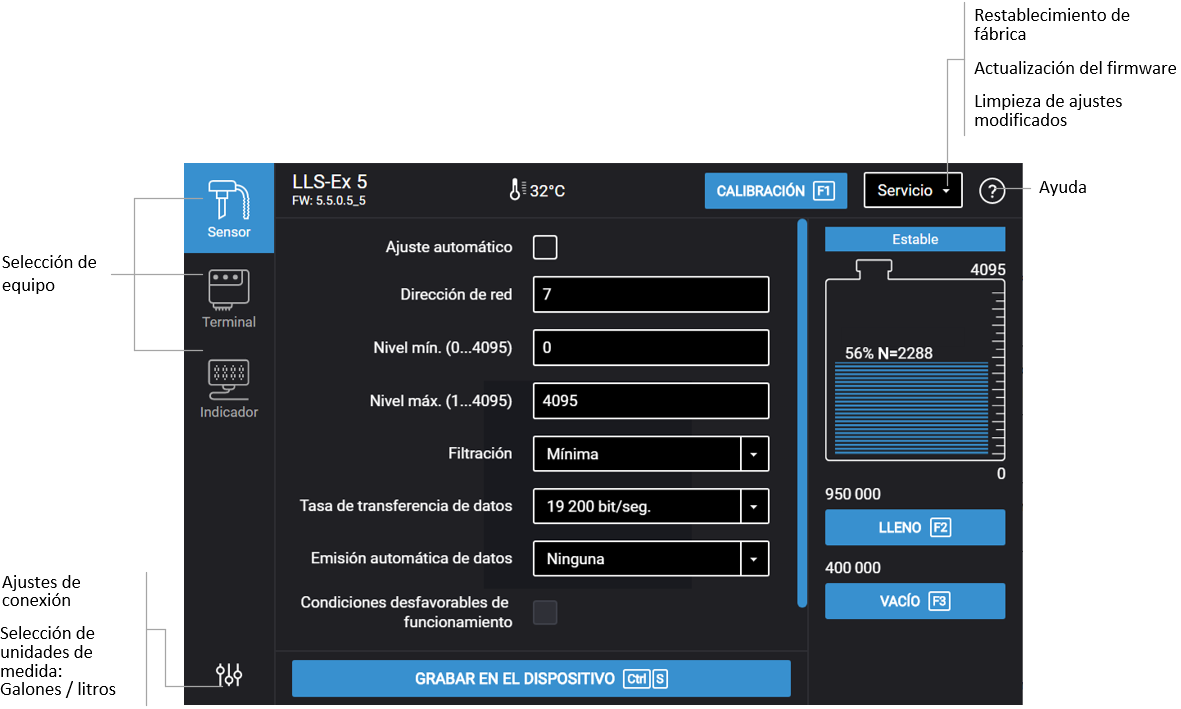Screen dimensions: 1181x709
Task: Toggle Condiciones desfavorables de funcionamiento checkbox
Action: [x=545, y=613]
